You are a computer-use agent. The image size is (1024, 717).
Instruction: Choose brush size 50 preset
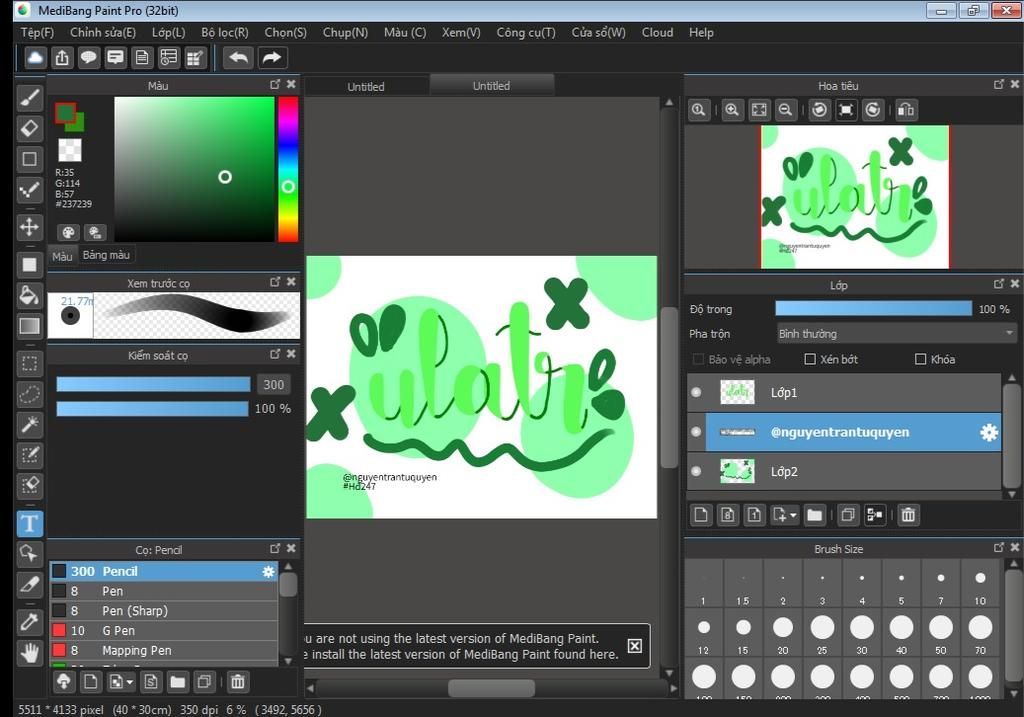point(940,633)
